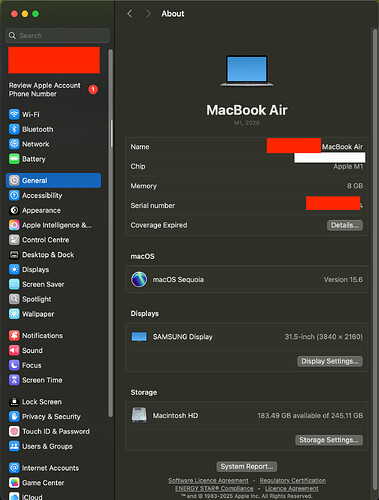
Task: Click the iCloud item in sidebar
Action: [26, 497]
